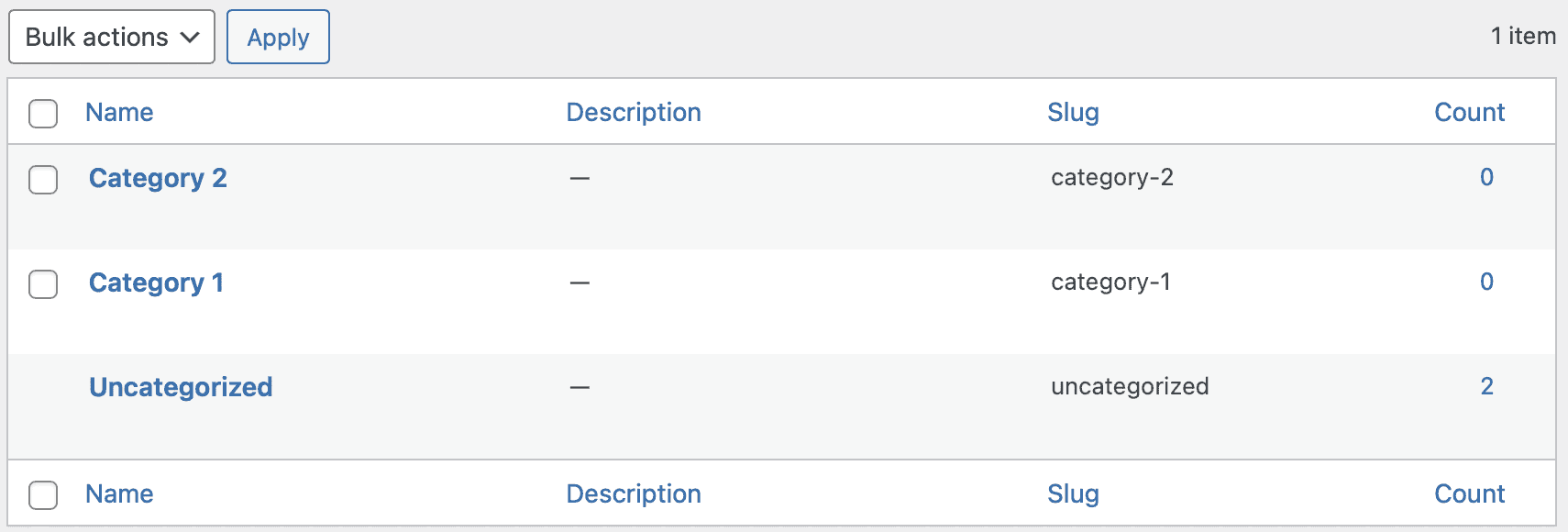This screenshot has height=532, width=1568.
Task: Check the Category 2 row checkbox
Action: tap(43, 180)
